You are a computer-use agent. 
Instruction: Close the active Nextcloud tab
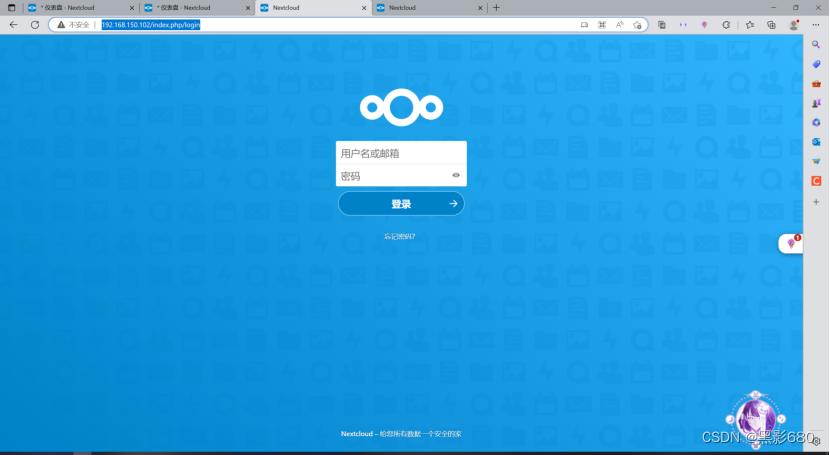coord(364,8)
